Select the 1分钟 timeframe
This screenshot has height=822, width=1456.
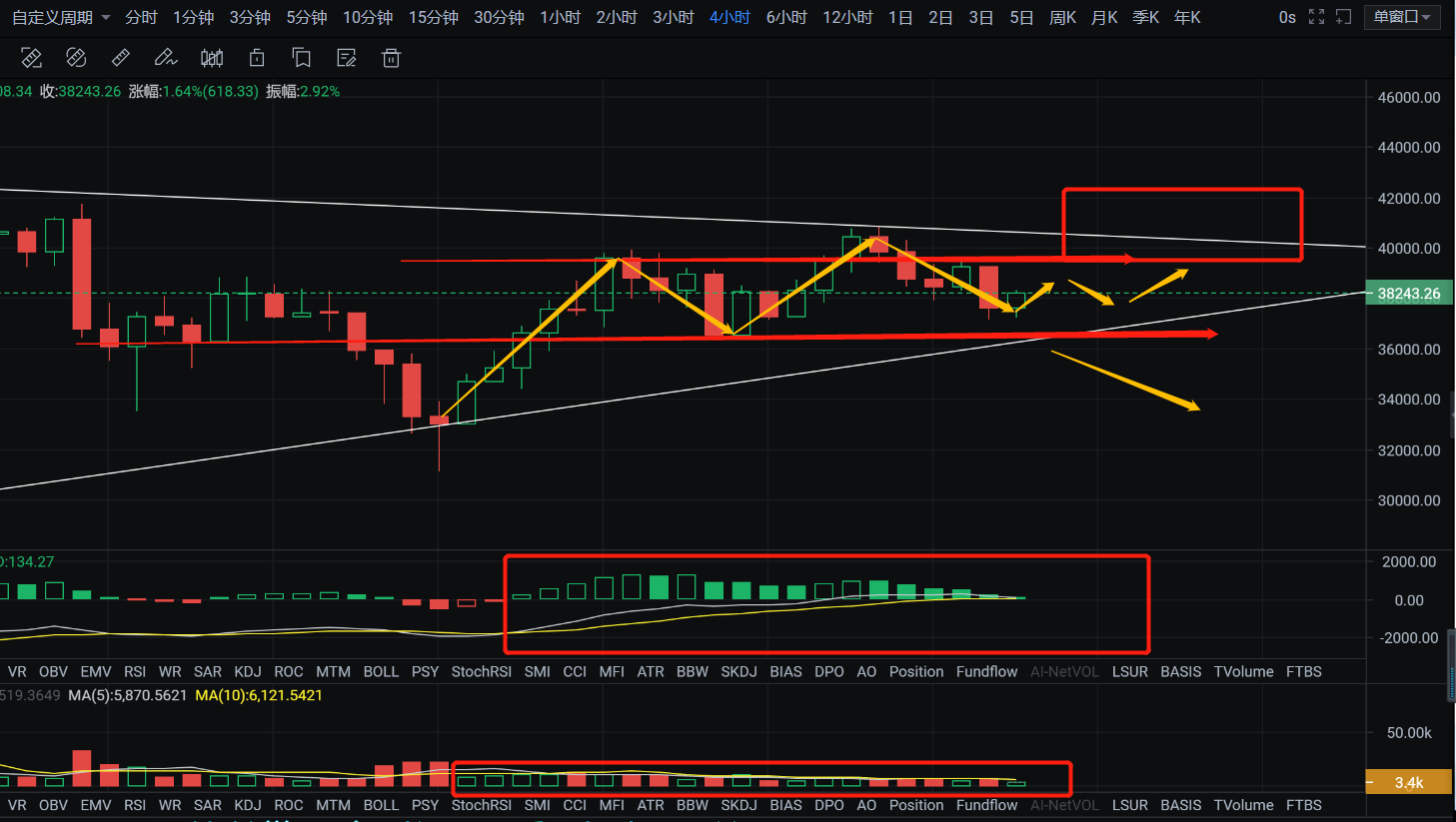pos(193,18)
